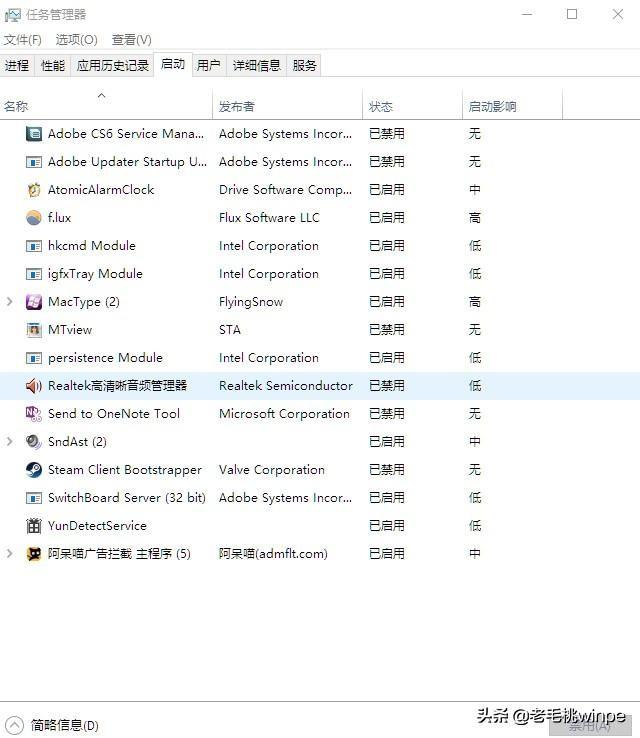Select the AtomicAlarmClock icon

coord(34,190)
